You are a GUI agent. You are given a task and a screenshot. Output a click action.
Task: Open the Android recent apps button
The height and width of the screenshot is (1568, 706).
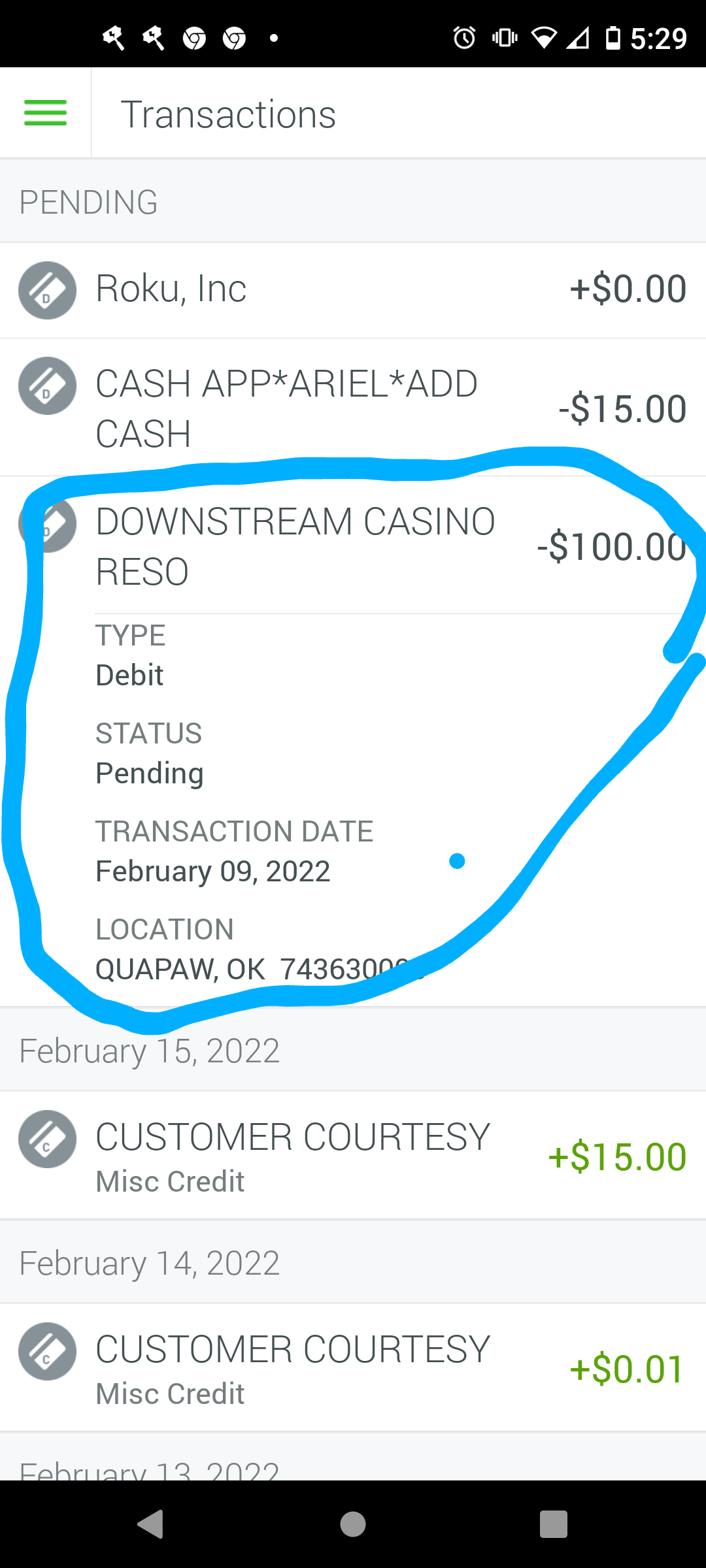pyautogui.click(x=553, y=1524)
